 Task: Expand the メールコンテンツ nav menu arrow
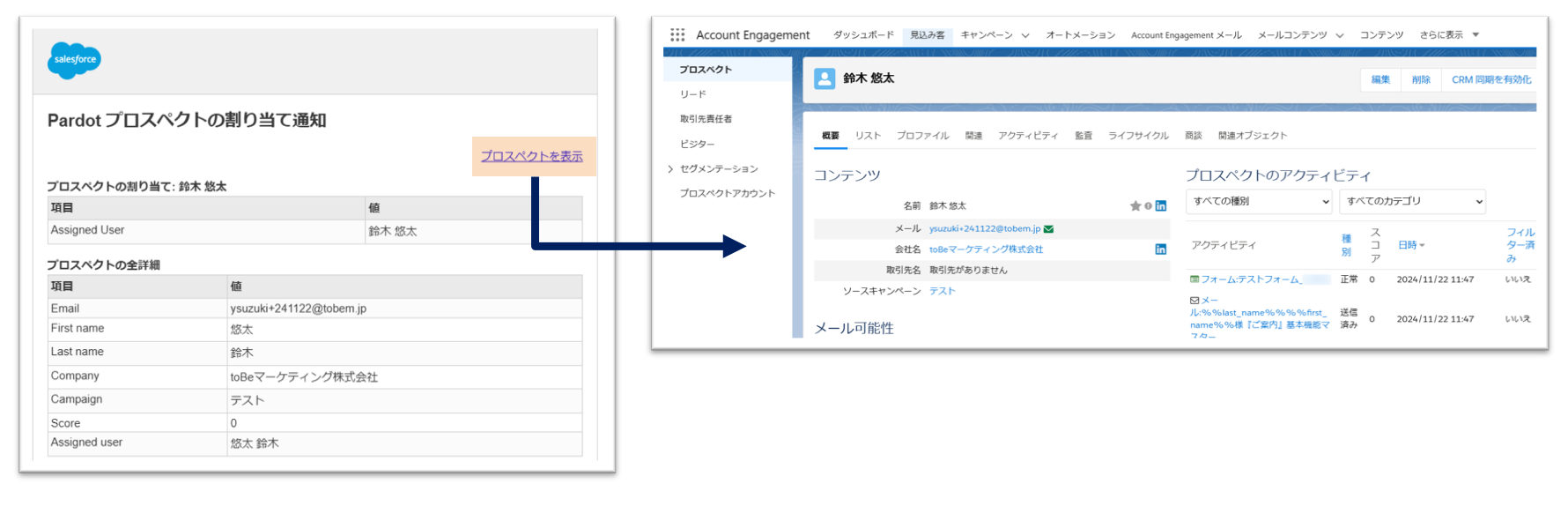tap(1340, 35)
